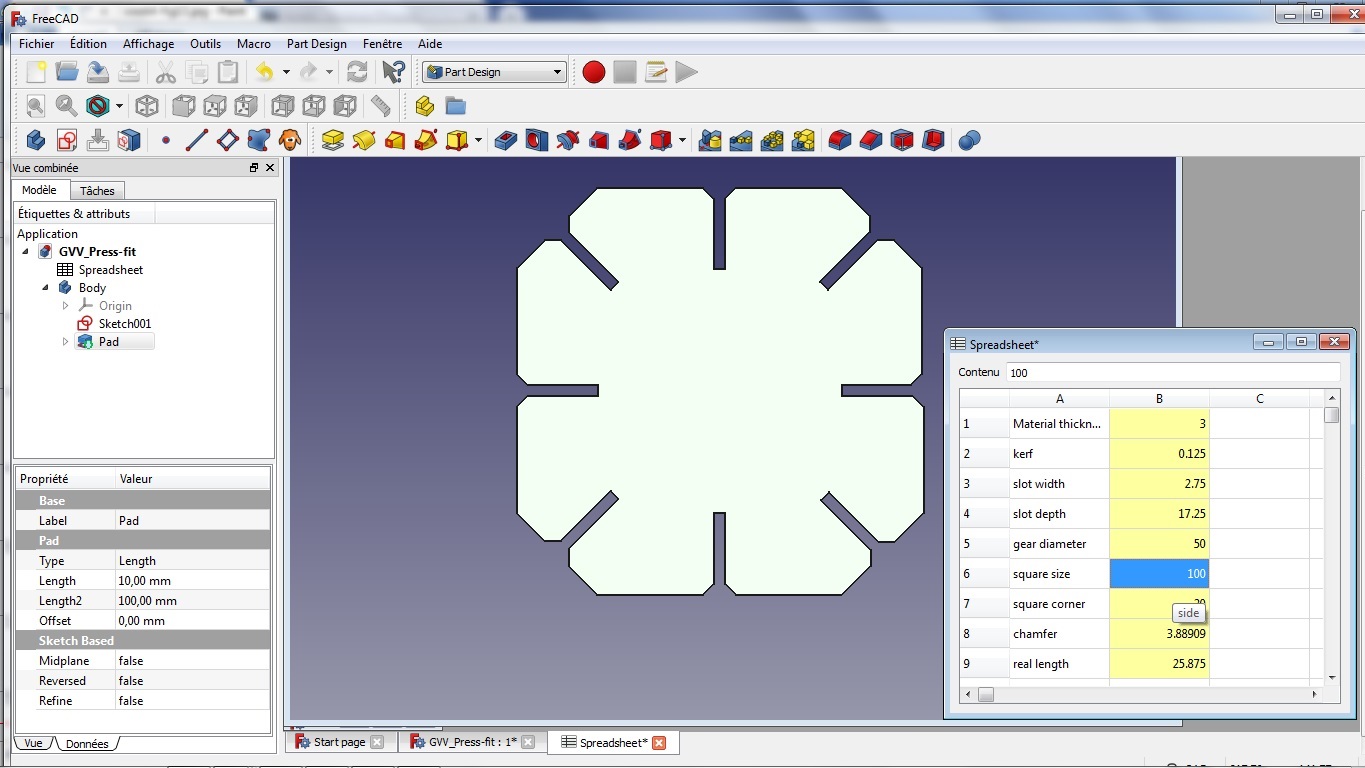Click the Measure distance ruler icon

[x=380, y=106]
